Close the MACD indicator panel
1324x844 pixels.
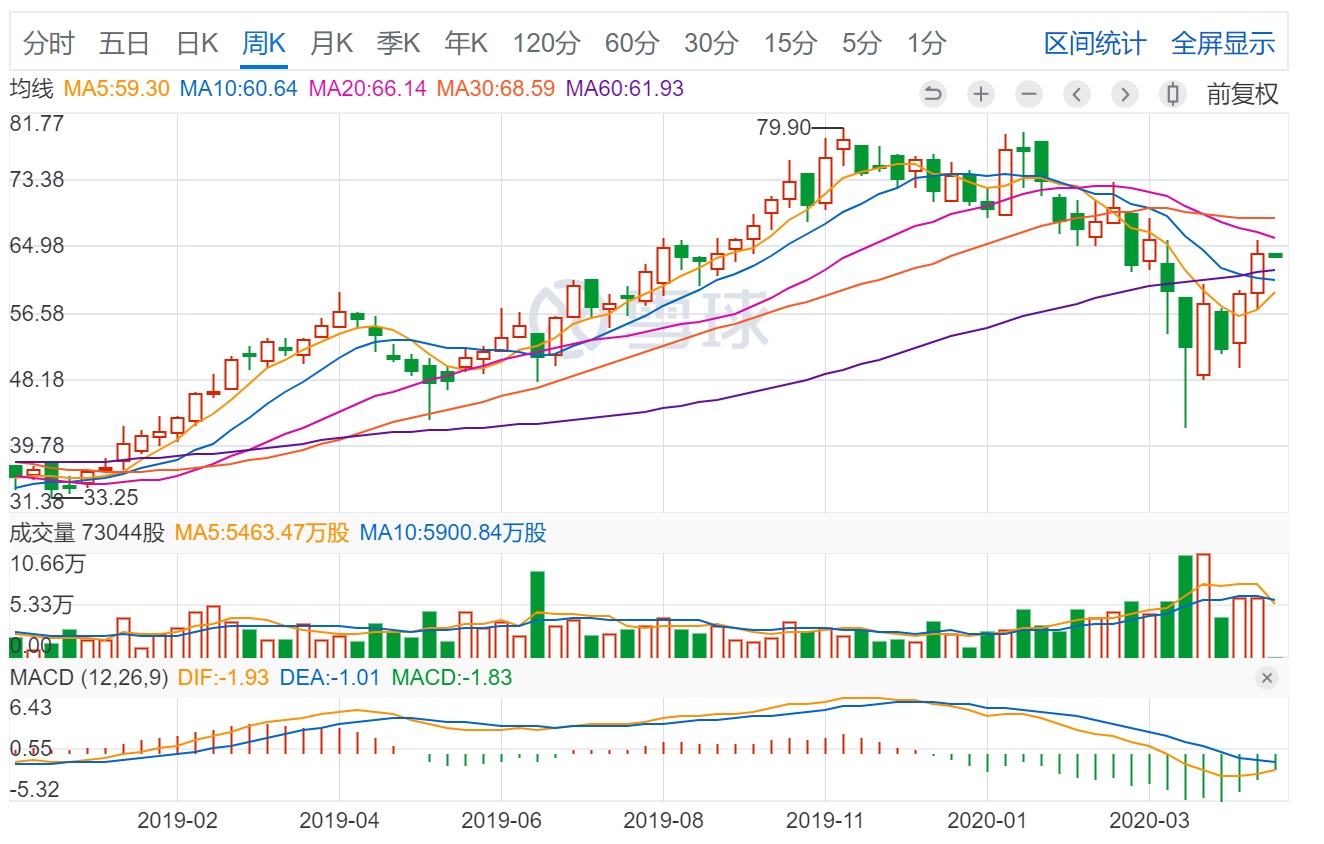click(x=1267, y=678)
